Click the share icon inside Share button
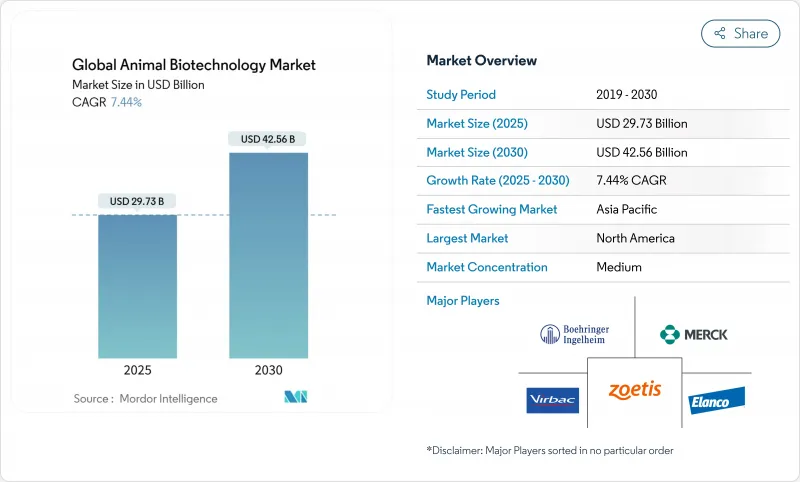800x482 pixels. pos(719,34)
